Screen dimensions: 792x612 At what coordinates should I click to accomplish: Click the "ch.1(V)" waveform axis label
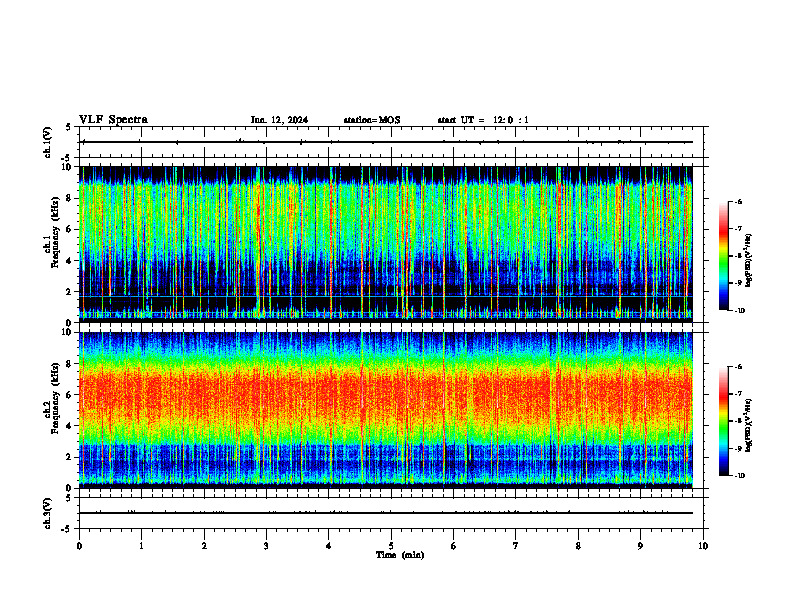click(x=48, y=142)
